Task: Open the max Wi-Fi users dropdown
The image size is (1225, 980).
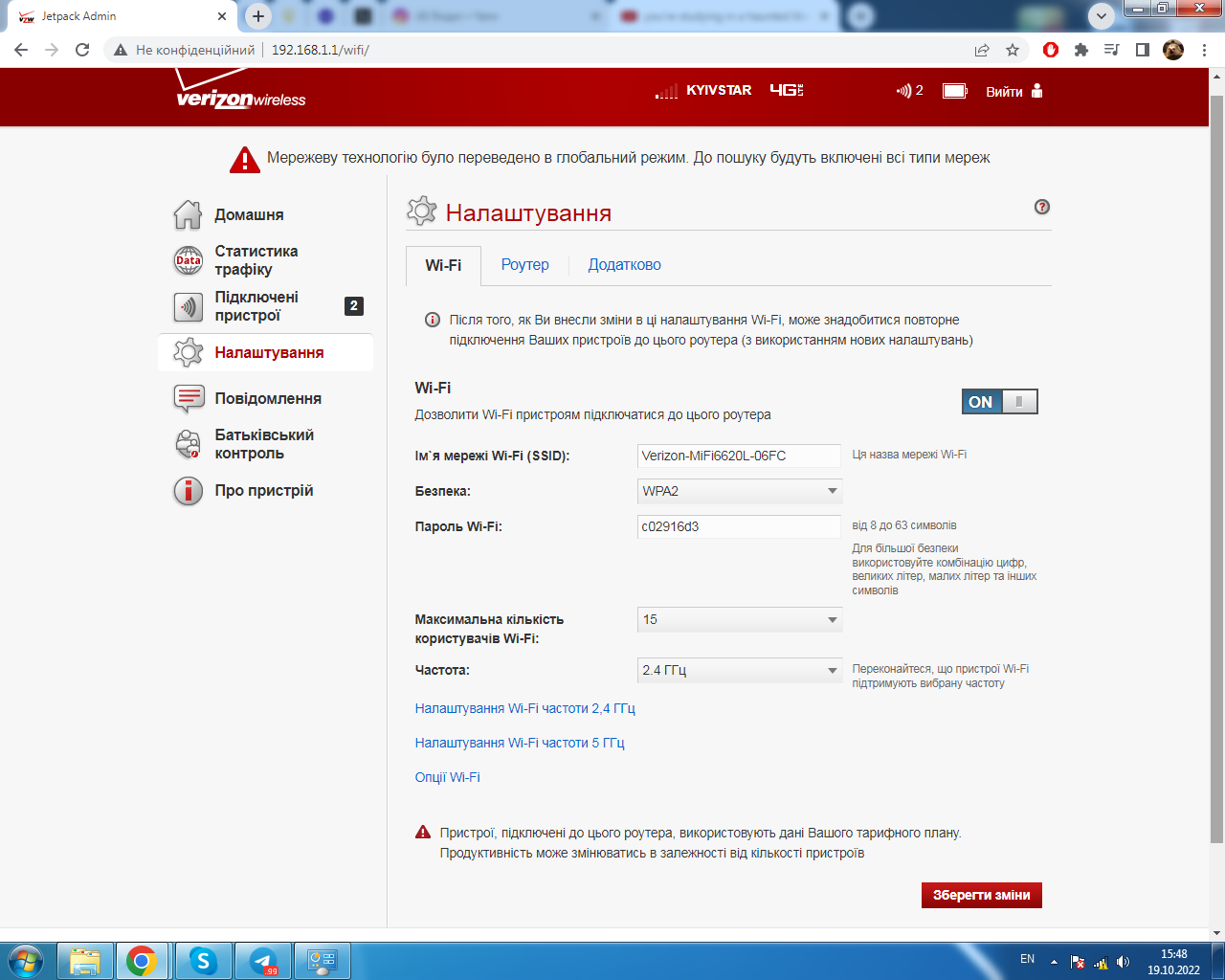Action: pos(739,619)
